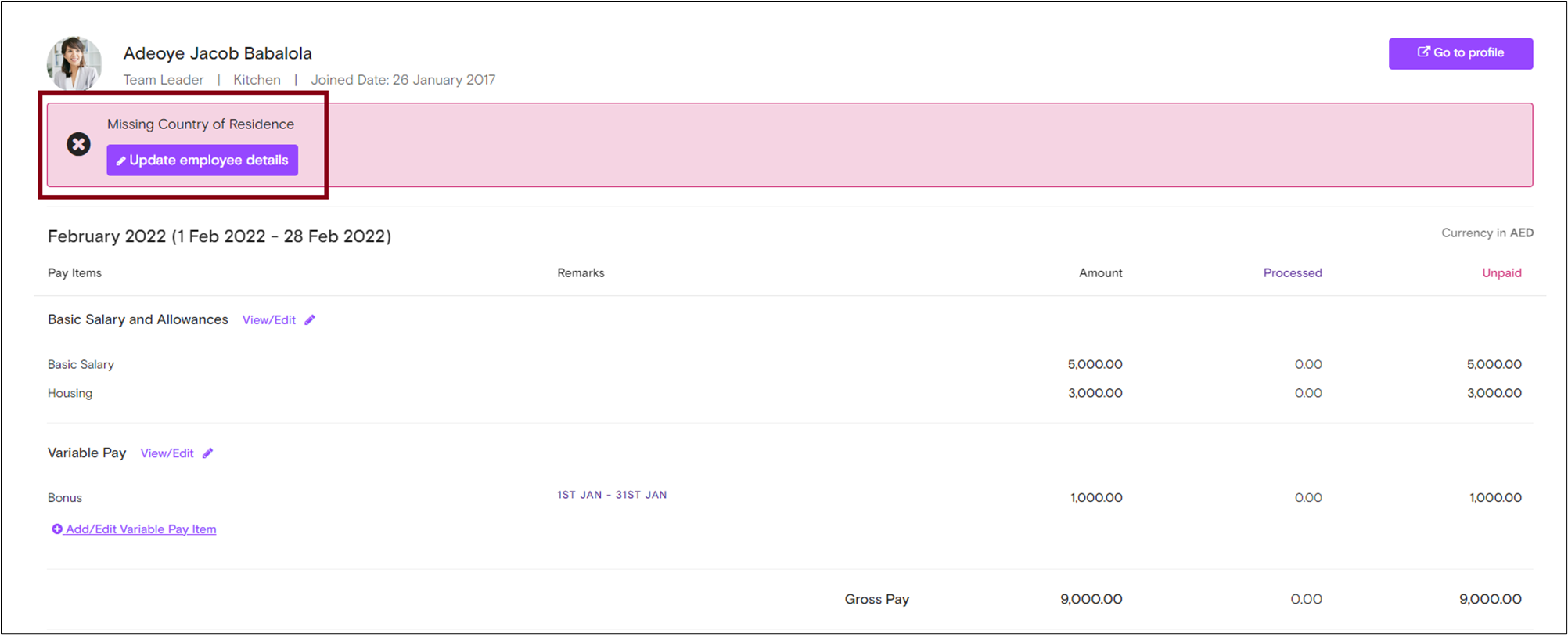Viewport: 1568px width, 635px height.
Task: Click the Variable Pay section heading
Action: [x=87, y=453]
